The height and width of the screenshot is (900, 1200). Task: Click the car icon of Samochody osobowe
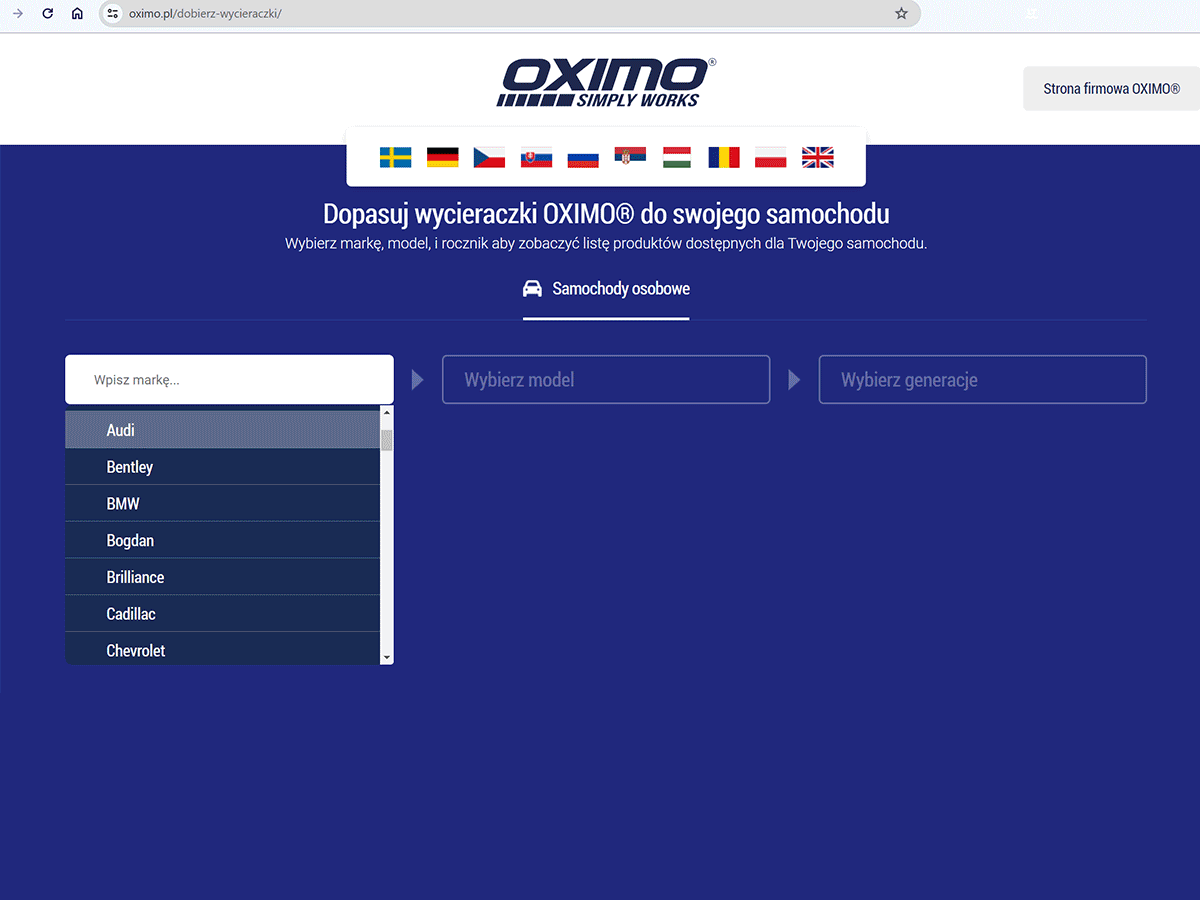532,289
